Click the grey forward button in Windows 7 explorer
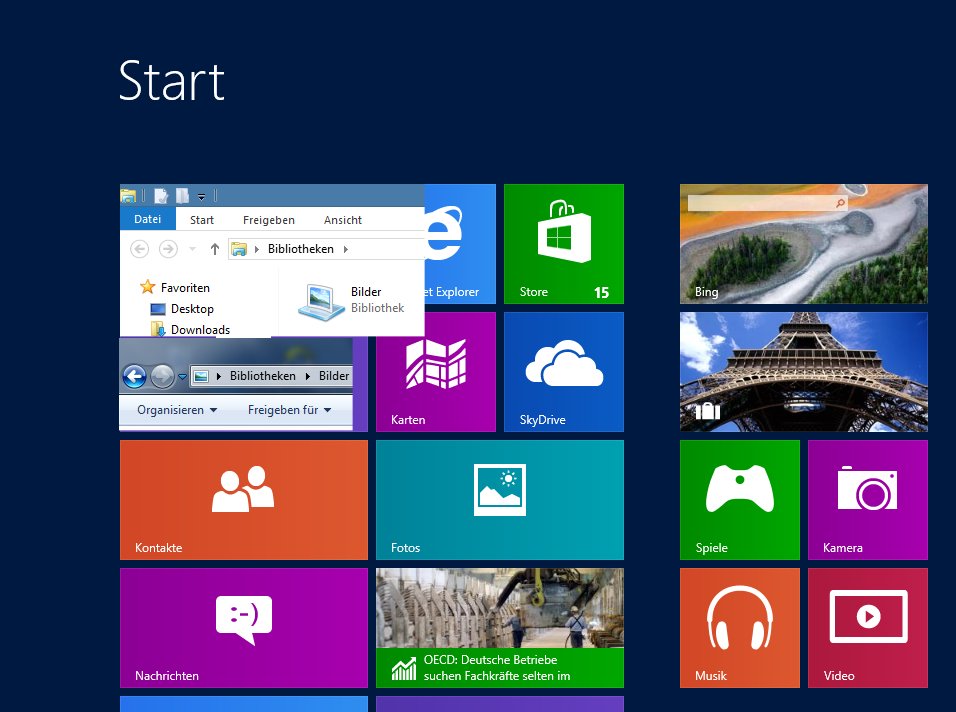The height and width of the screenshot is (712, 956). coord(162,376)
